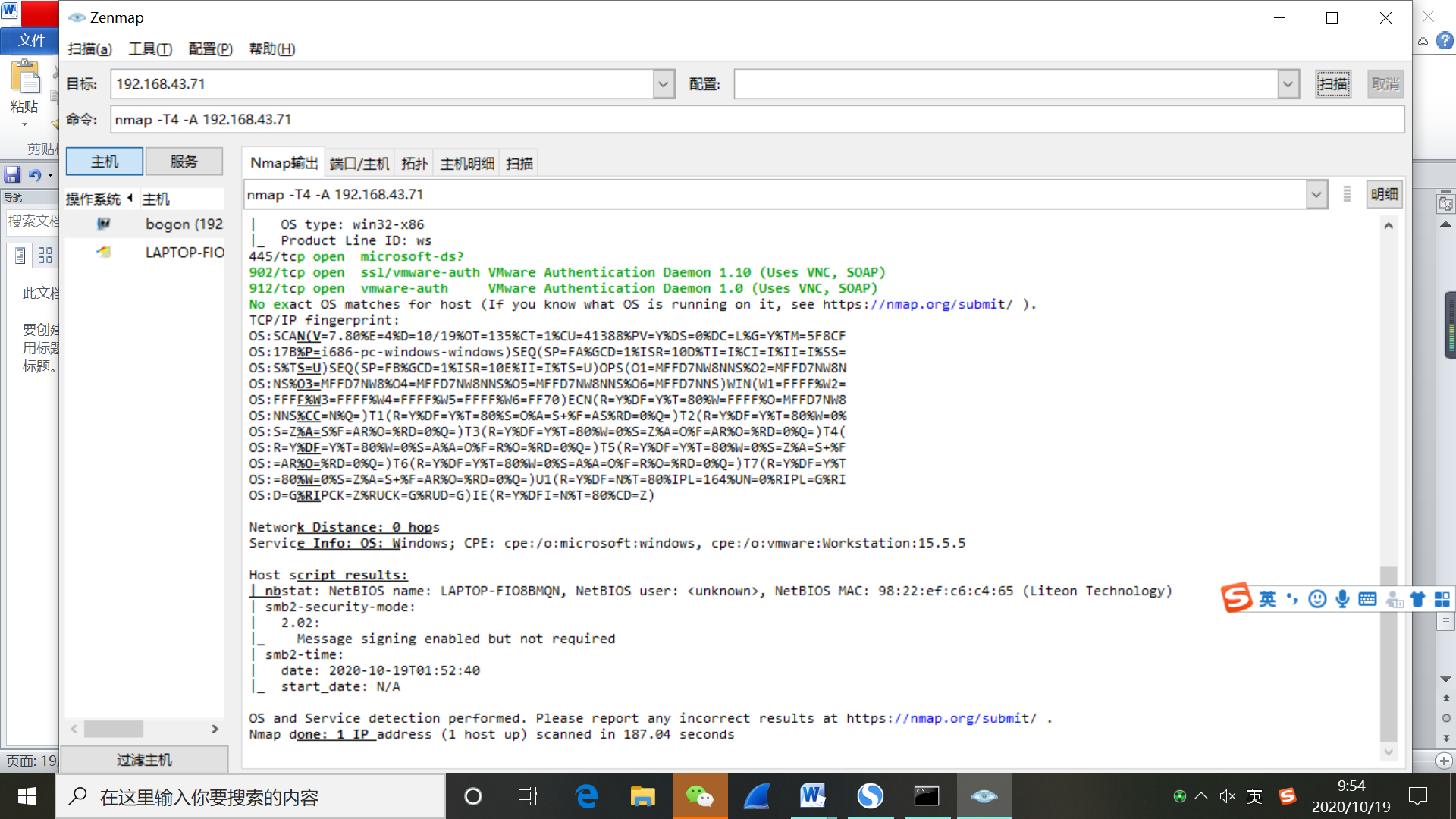The image size is (1456, 819).
Task: Click the host list horizontal scrollbar thumb
Action: click(x=114, y=729)
